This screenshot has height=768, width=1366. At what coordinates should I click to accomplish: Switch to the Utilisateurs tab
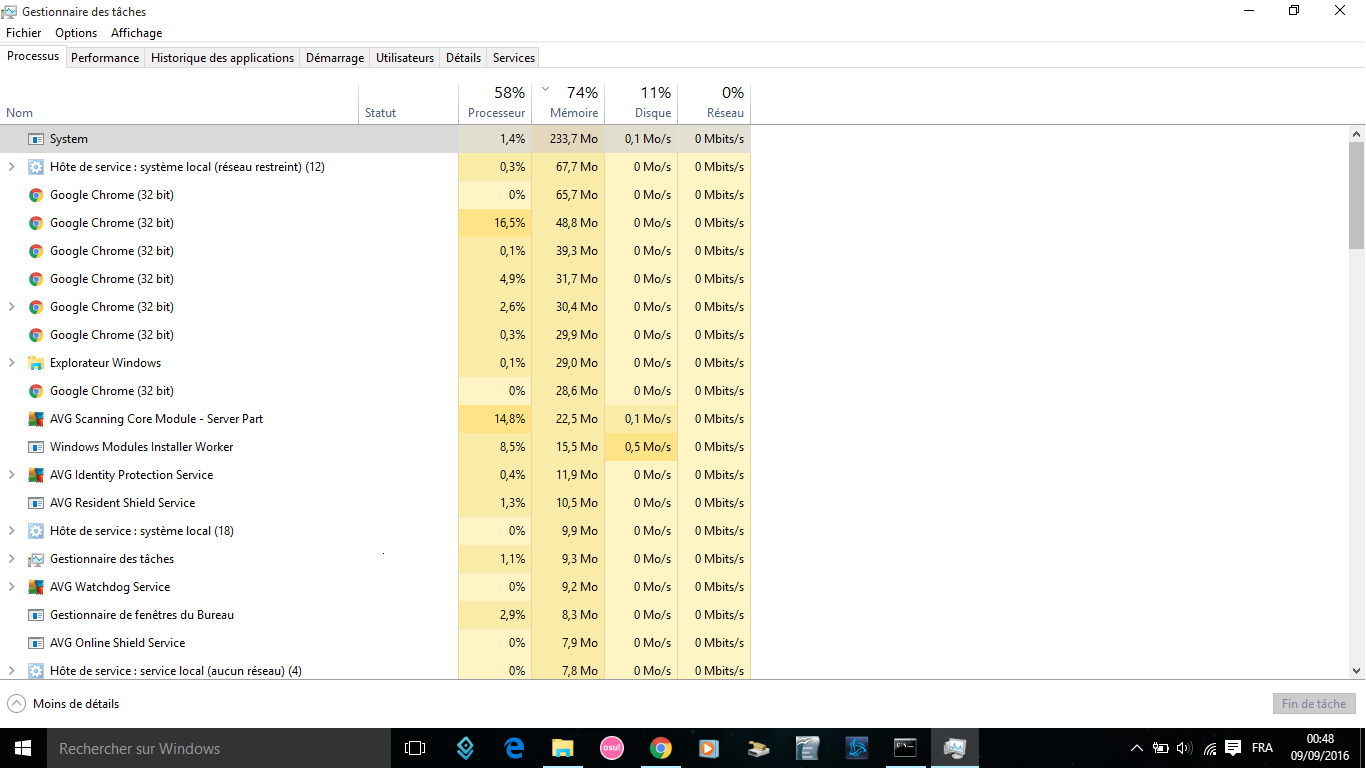(x=405, y=58)
